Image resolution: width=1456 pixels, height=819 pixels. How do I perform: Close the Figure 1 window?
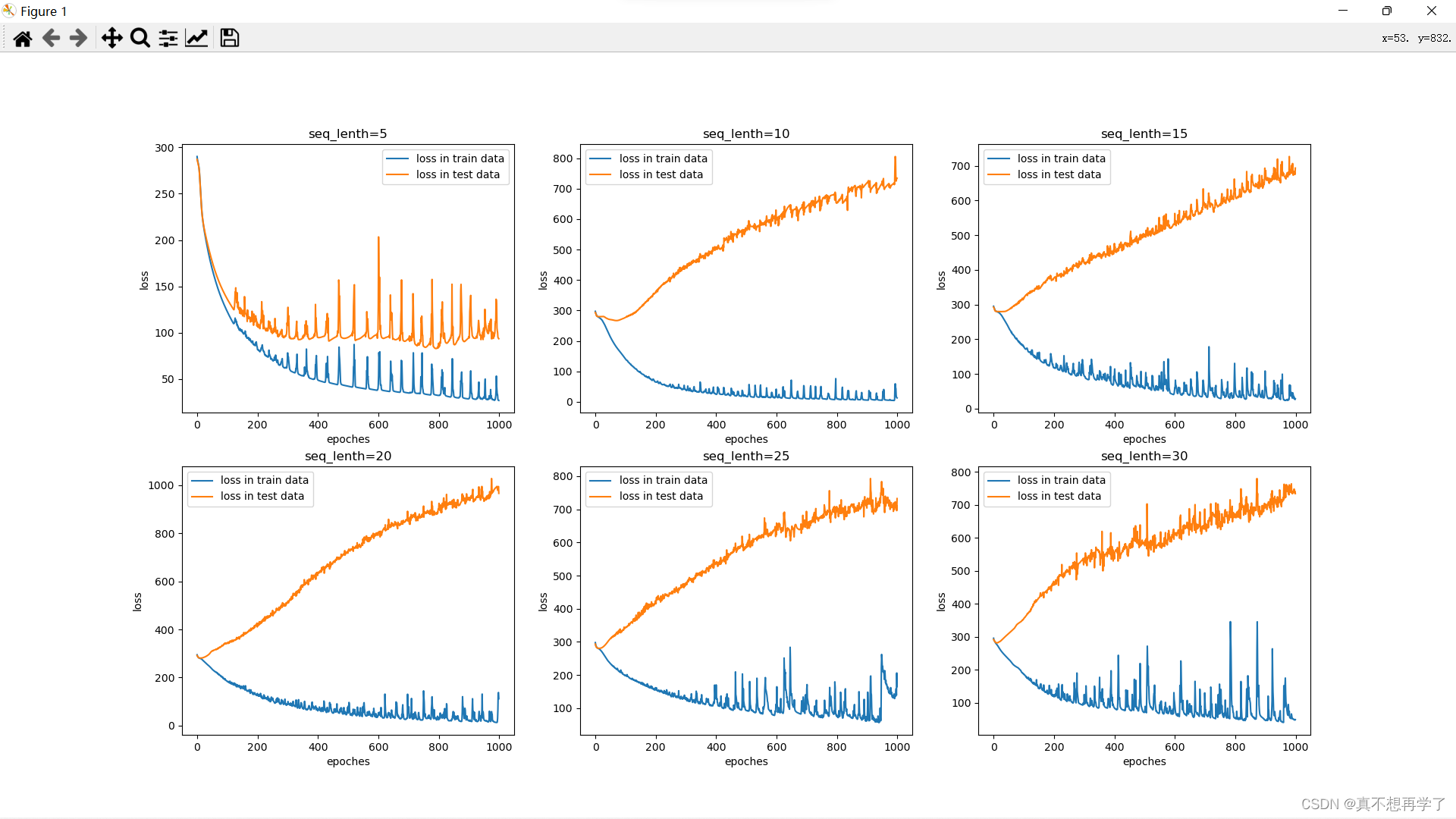(1432, 11)
